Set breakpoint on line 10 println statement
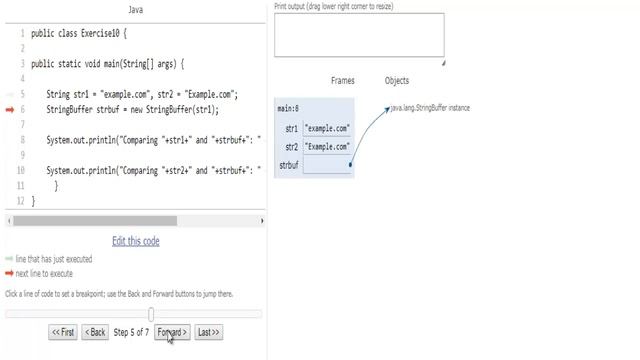Screen dimensions: 640x360 pos(153,170)
